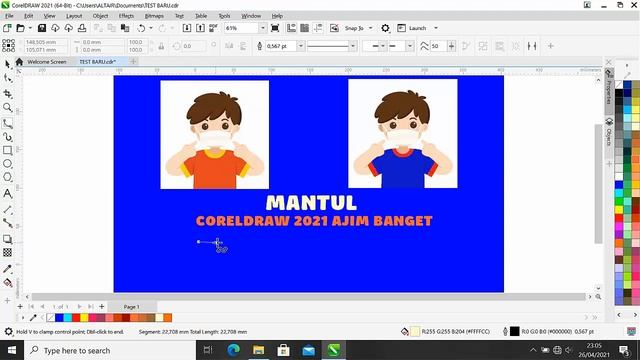Select the Rectangle tool
The image size is (640, 360).
point(7,150)
